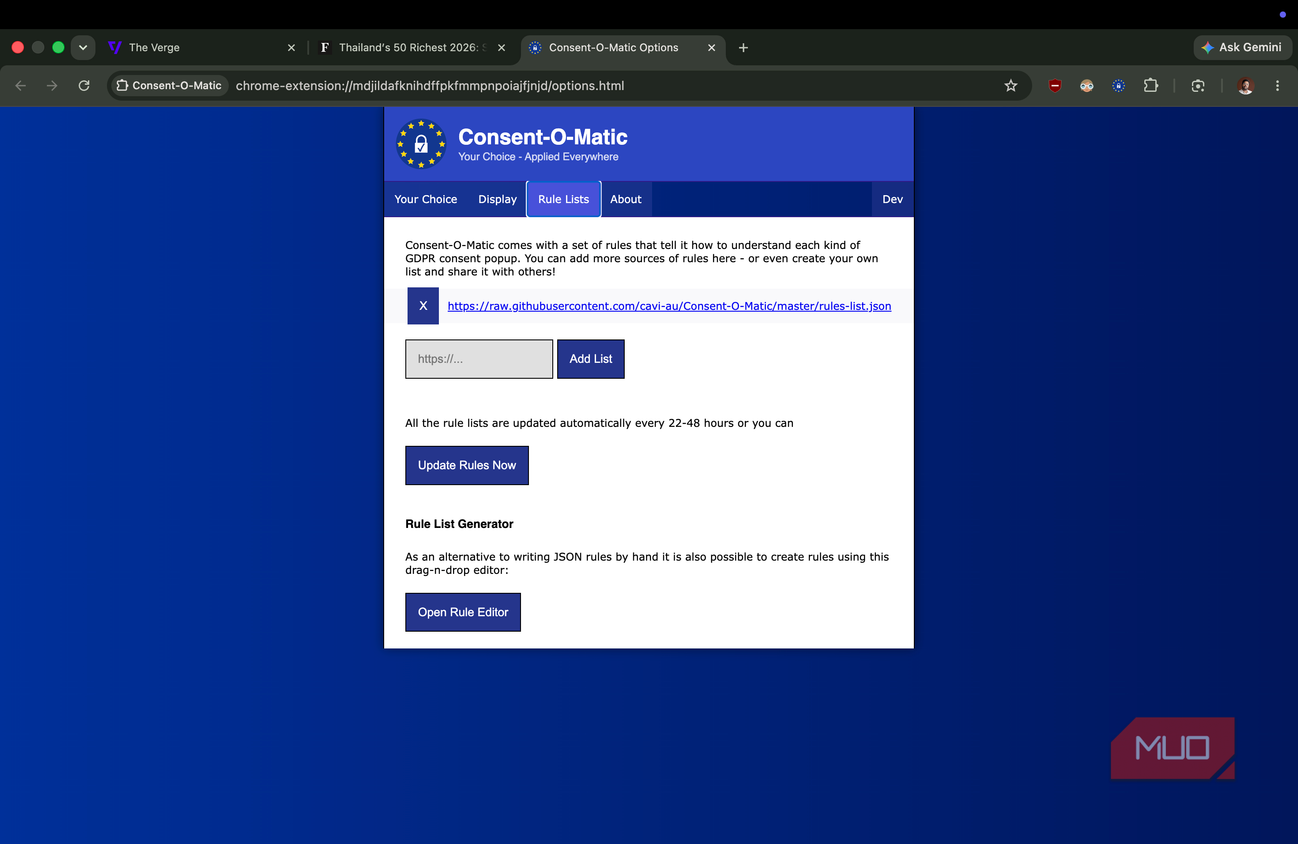
Task: Click Open Rule Editor button
Action: point(463,612)
